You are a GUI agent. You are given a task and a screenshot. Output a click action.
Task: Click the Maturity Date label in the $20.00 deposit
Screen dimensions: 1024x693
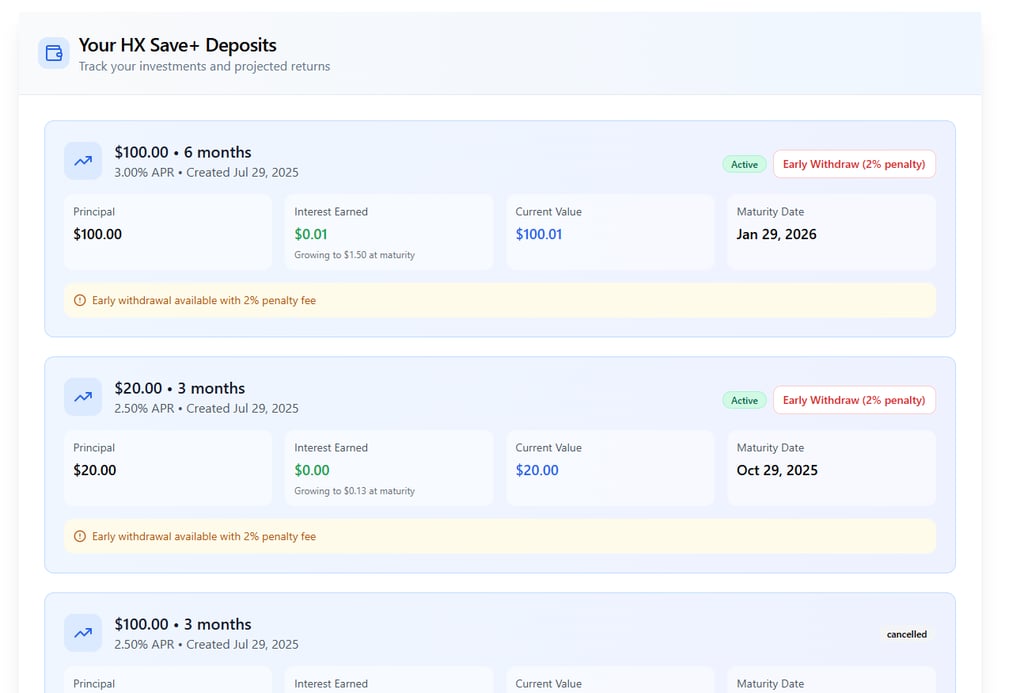[x=771, y=447]
